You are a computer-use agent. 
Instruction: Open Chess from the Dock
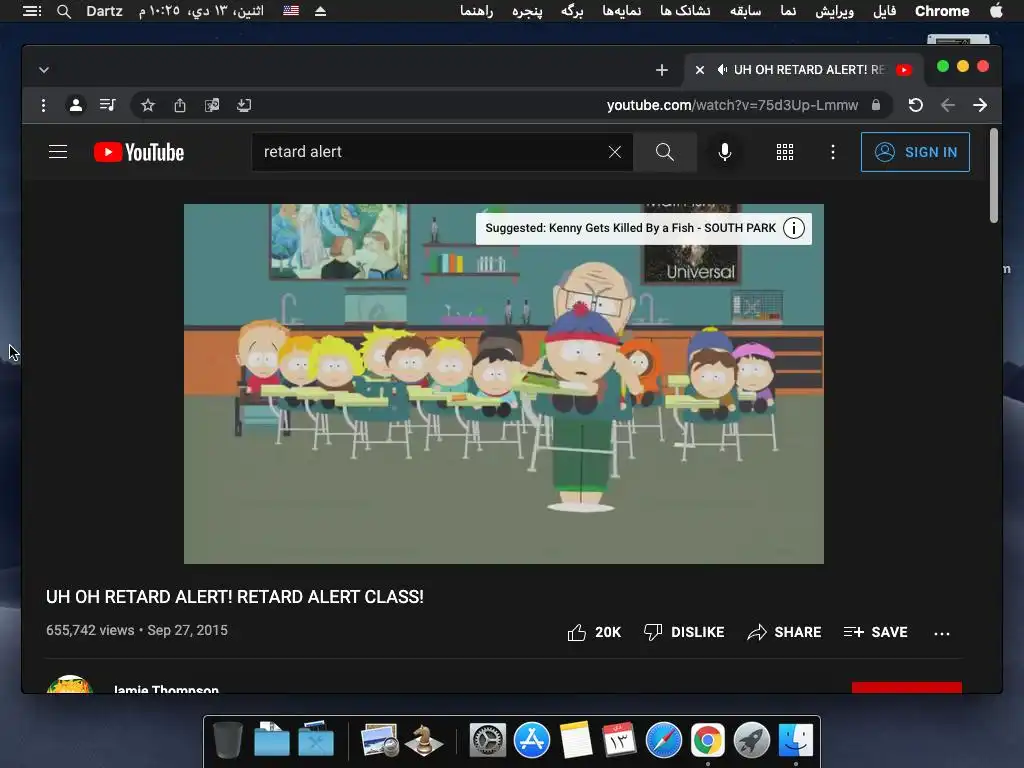(x=423, y=740)
